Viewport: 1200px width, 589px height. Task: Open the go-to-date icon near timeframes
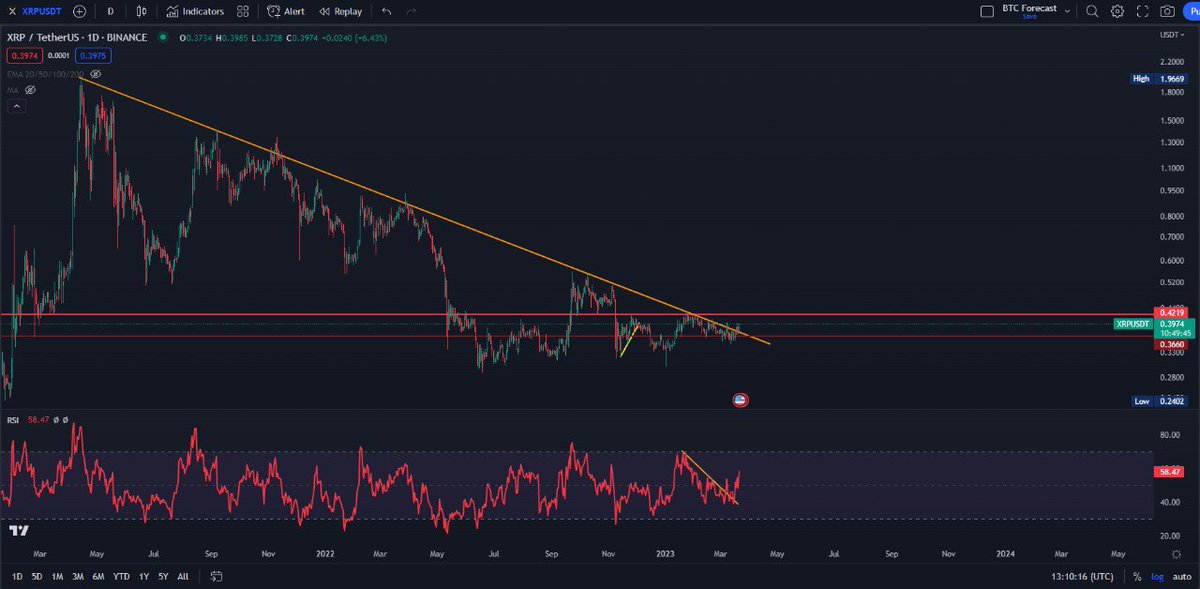(x=216, y=577)
